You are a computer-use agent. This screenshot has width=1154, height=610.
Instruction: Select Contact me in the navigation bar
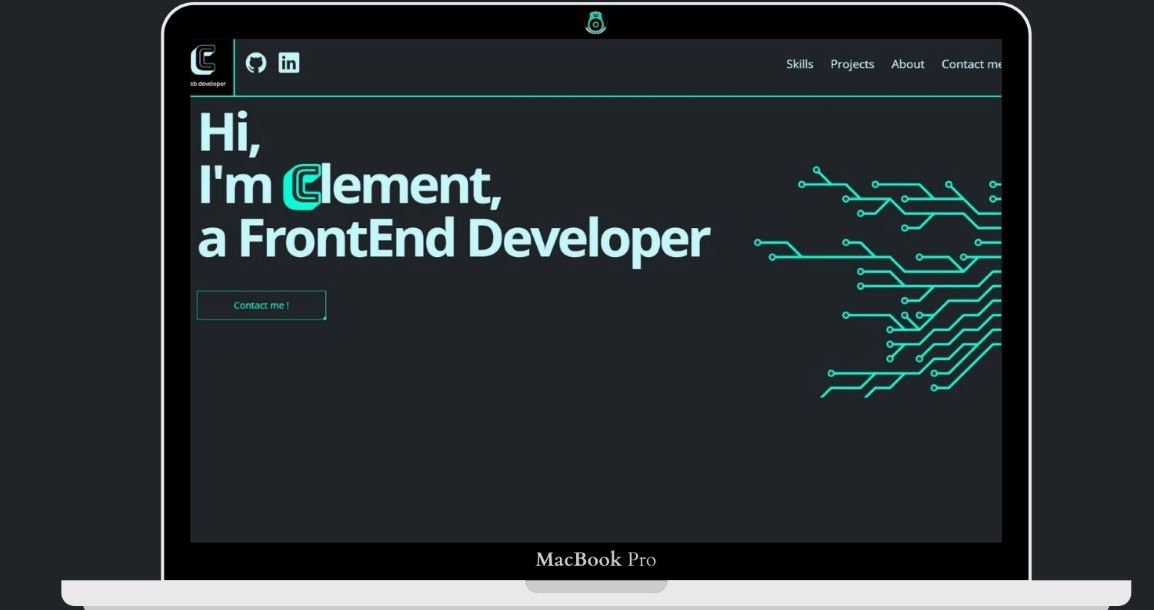point(970,64)
